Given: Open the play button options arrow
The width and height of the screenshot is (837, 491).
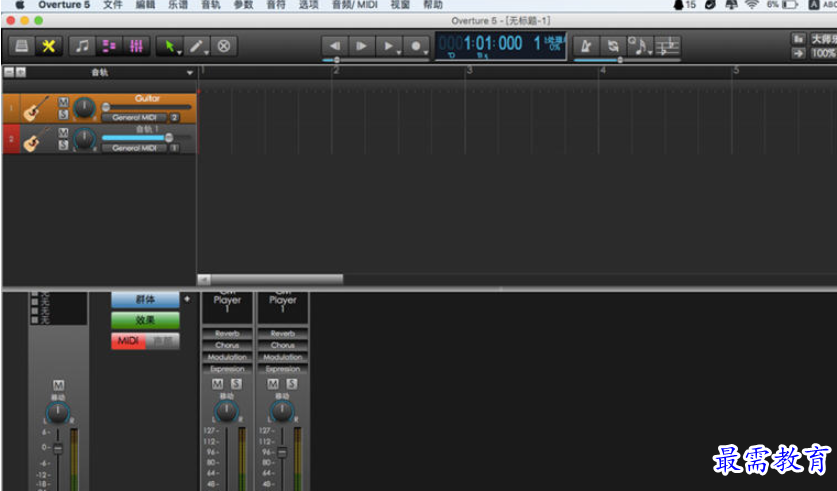Looking at the screenshot, I should point(399,52).
